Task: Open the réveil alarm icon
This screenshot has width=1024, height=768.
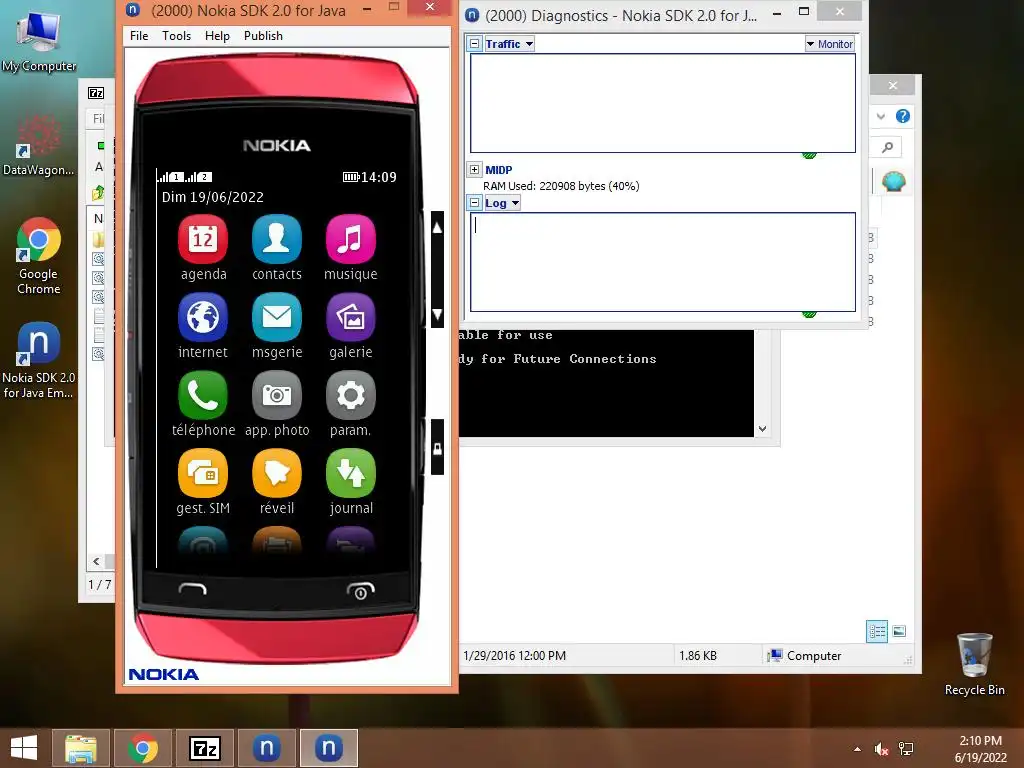Action: (276, 473)
